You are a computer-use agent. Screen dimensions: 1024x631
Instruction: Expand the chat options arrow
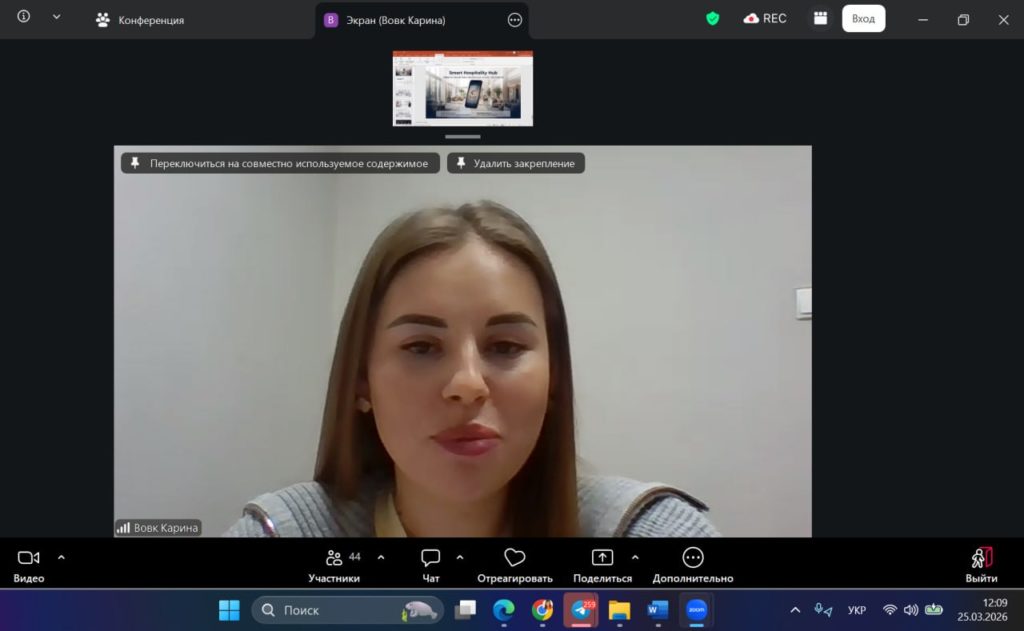click(460, 557)
